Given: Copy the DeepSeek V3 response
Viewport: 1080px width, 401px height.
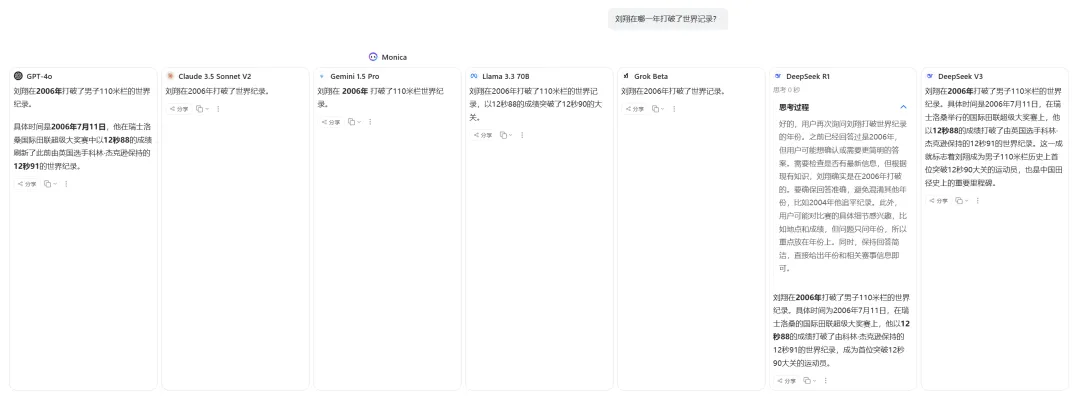Looking at the screenshot, I should coord(959,200).
